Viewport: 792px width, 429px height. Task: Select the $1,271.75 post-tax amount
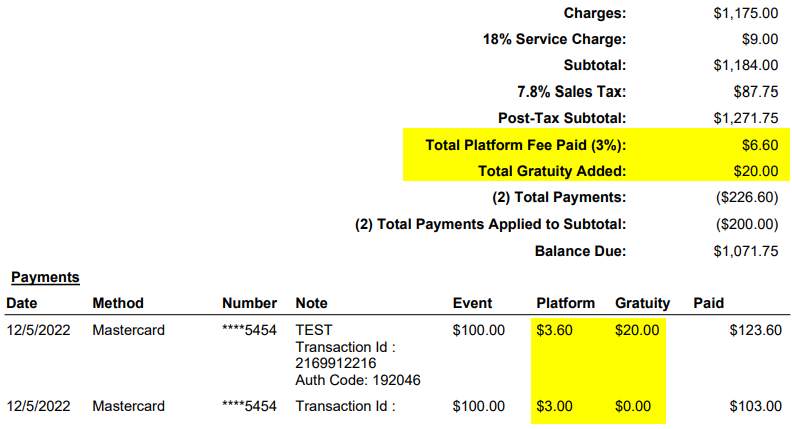click(x=746, y=118)
